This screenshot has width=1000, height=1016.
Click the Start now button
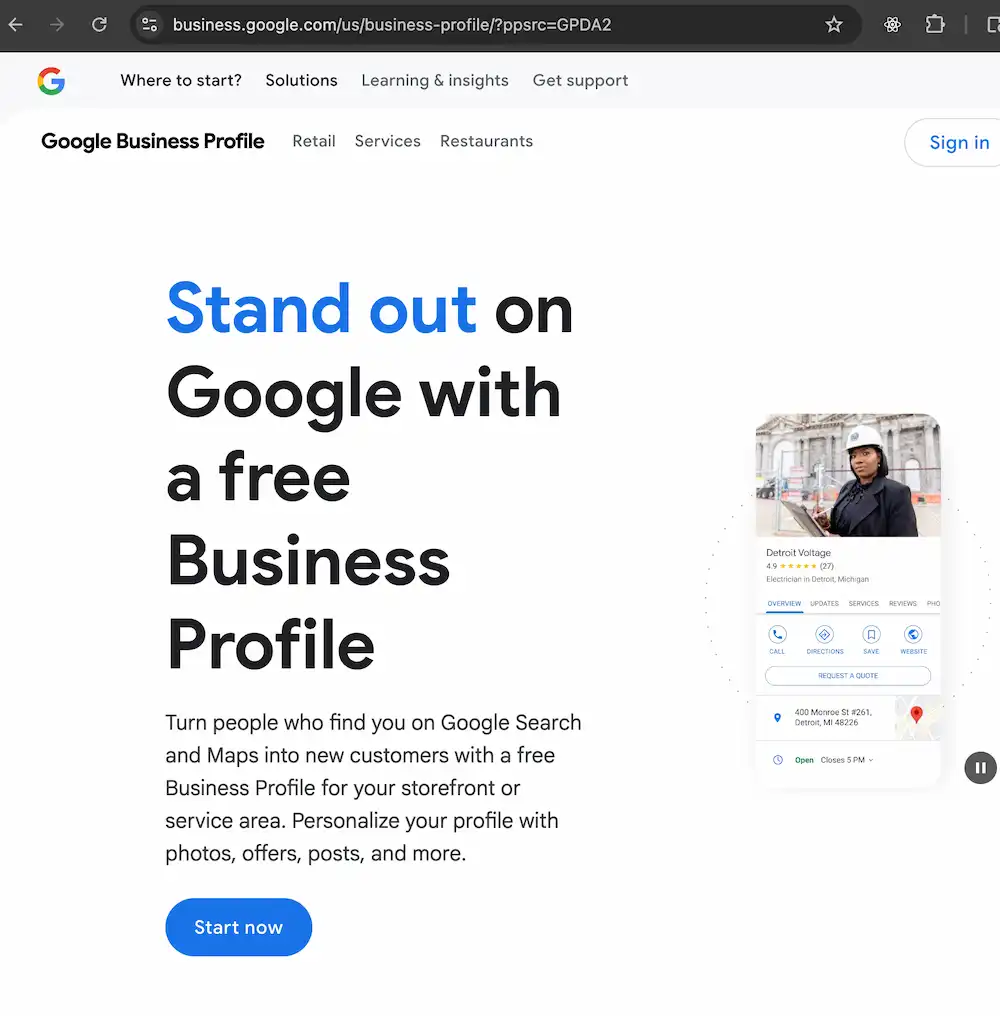[238, 927]
